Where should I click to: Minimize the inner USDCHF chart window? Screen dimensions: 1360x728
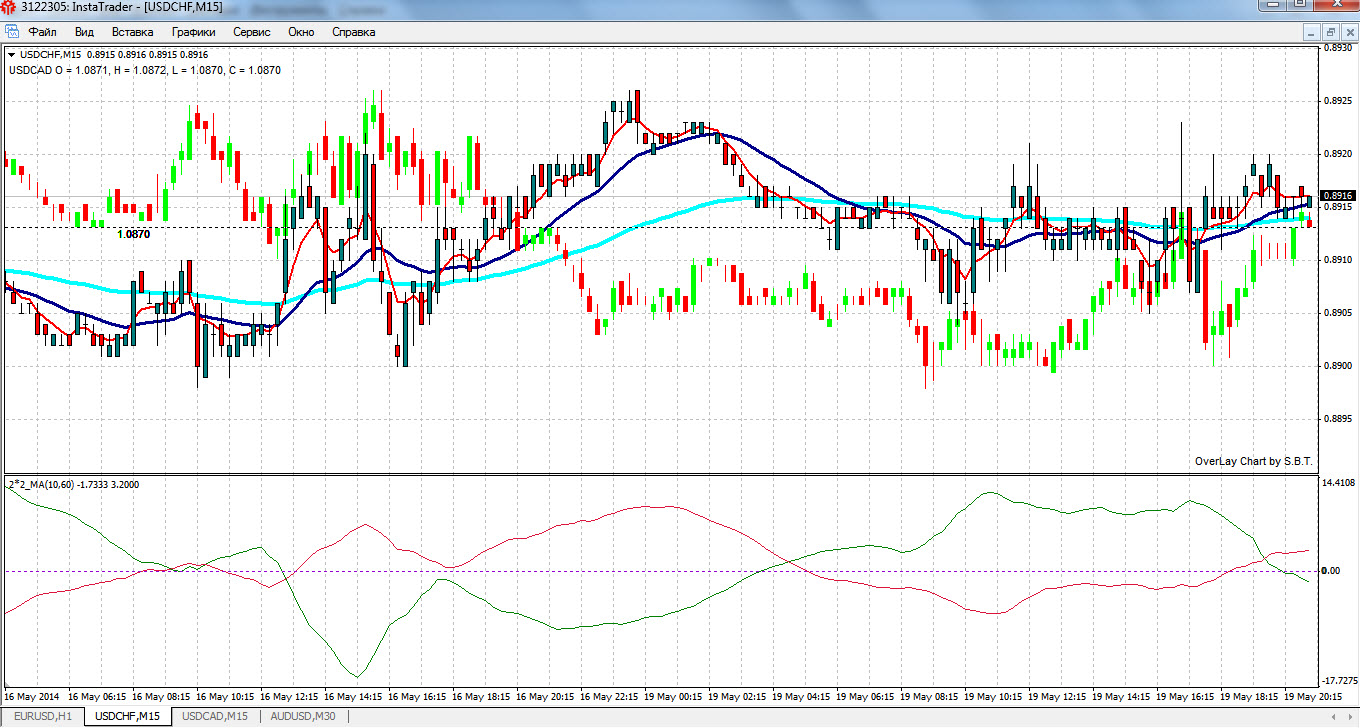(x=1313, y=32)
